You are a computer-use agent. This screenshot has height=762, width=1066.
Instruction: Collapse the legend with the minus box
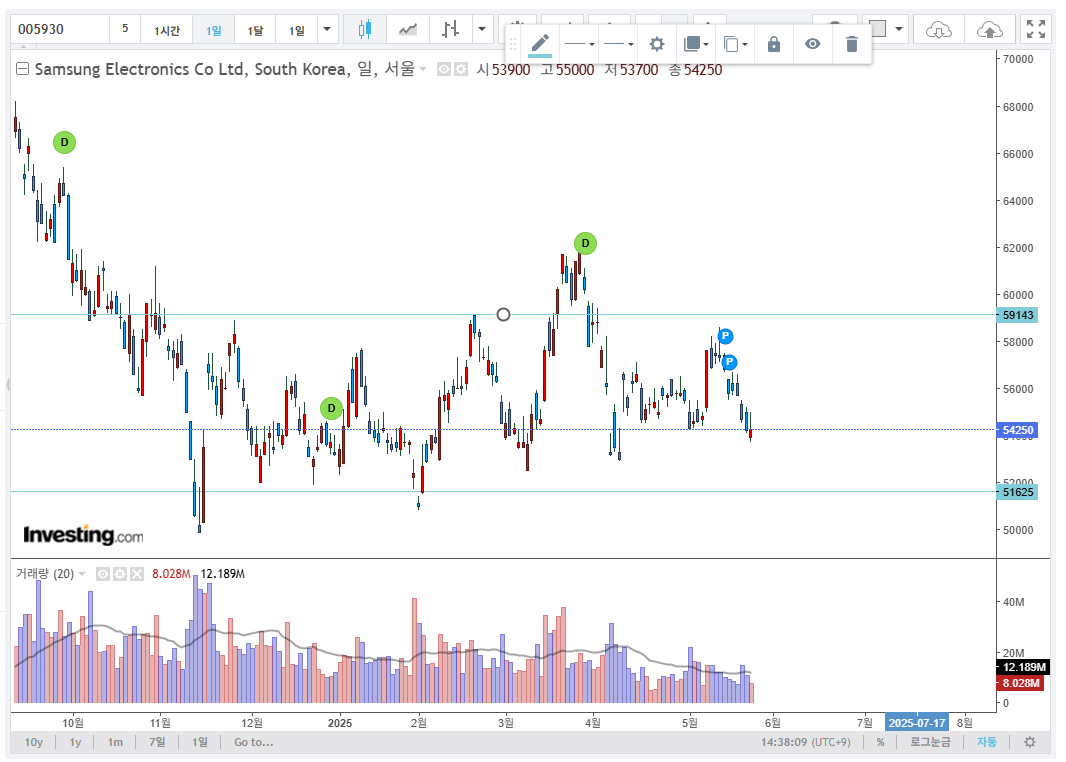coord(22,69)
